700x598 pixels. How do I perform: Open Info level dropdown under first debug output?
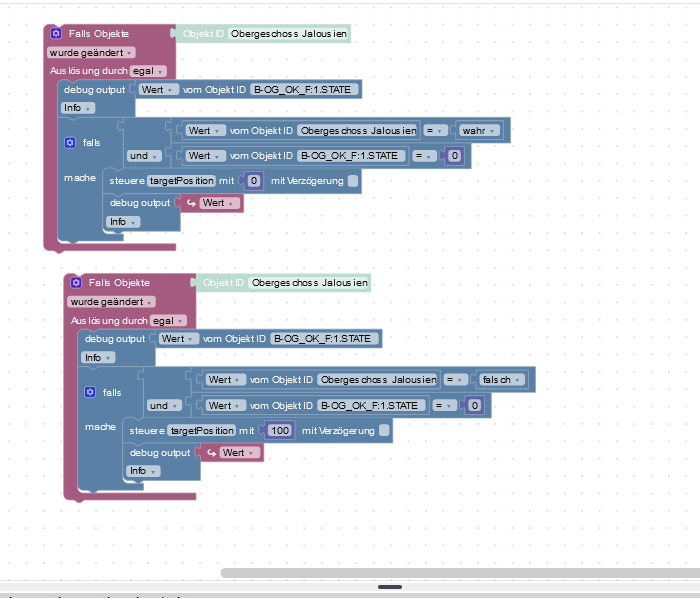click(78, 108)
